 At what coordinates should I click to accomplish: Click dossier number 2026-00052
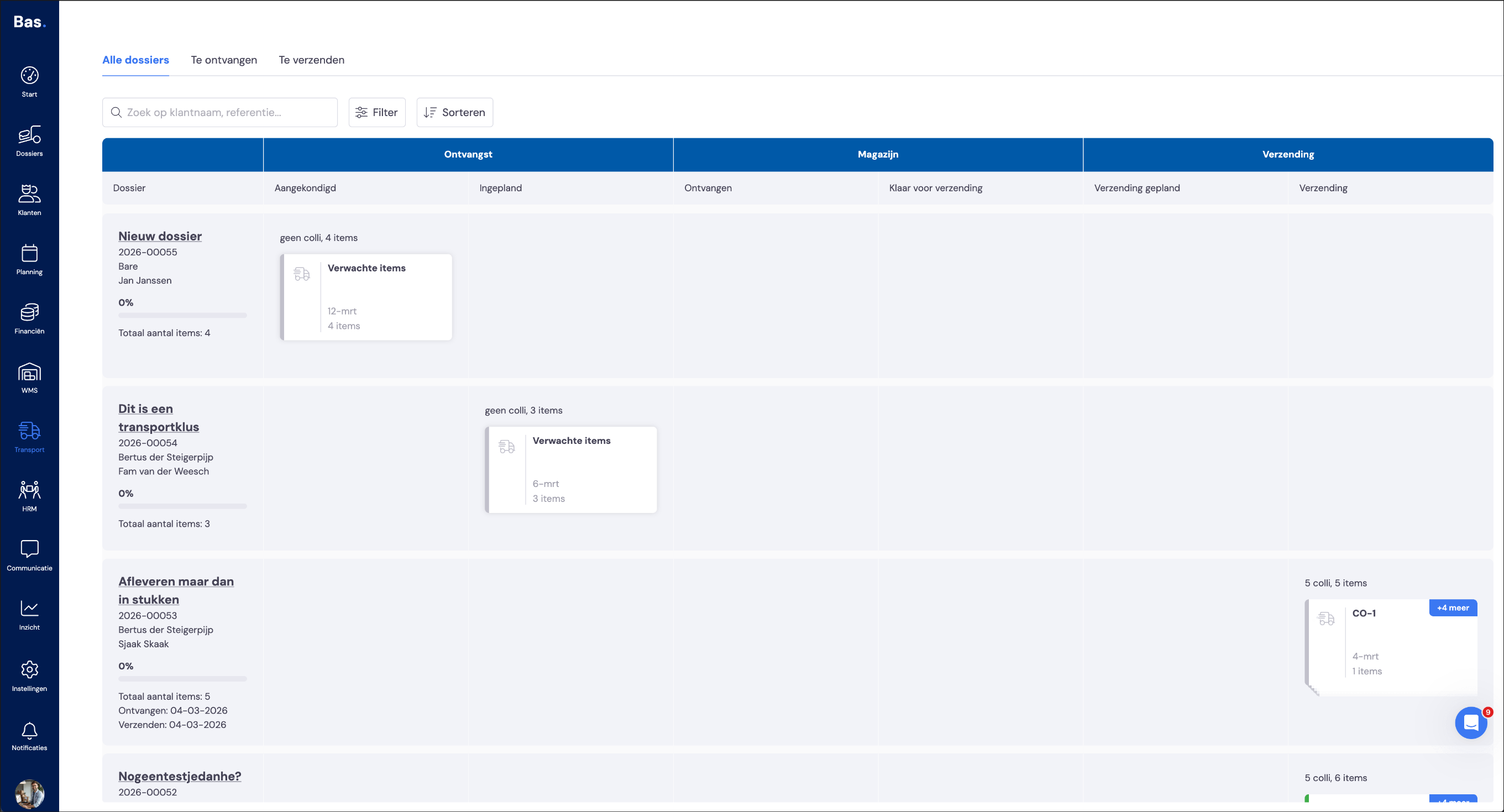coord(148,792)
